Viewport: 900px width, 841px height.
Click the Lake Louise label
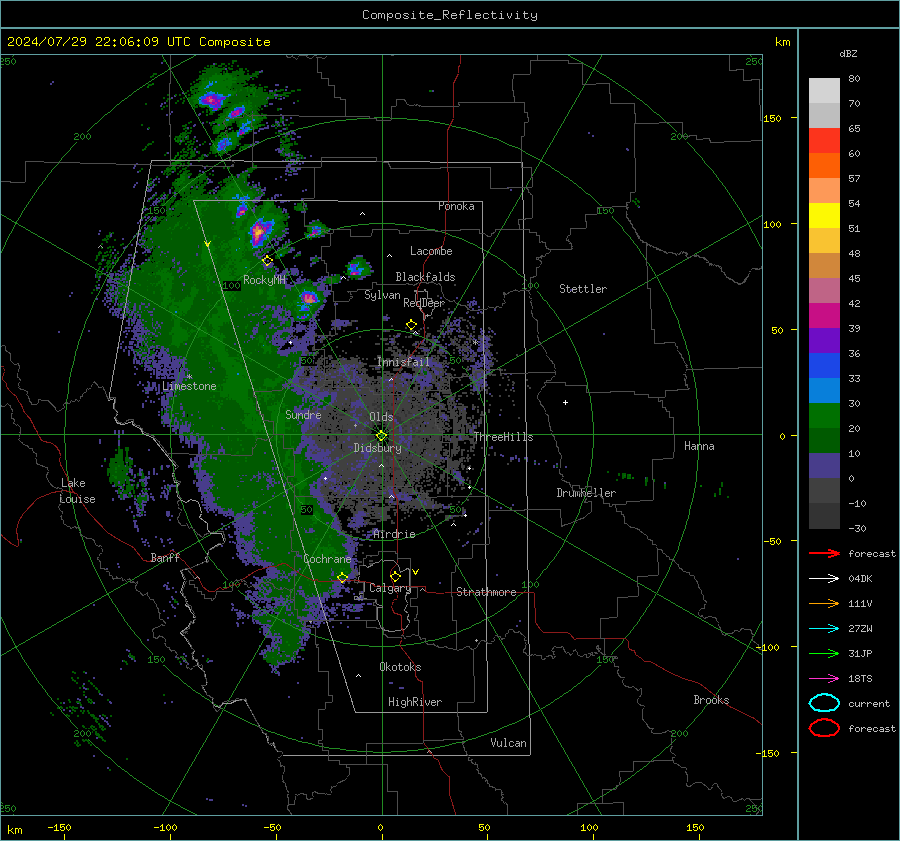77,491
